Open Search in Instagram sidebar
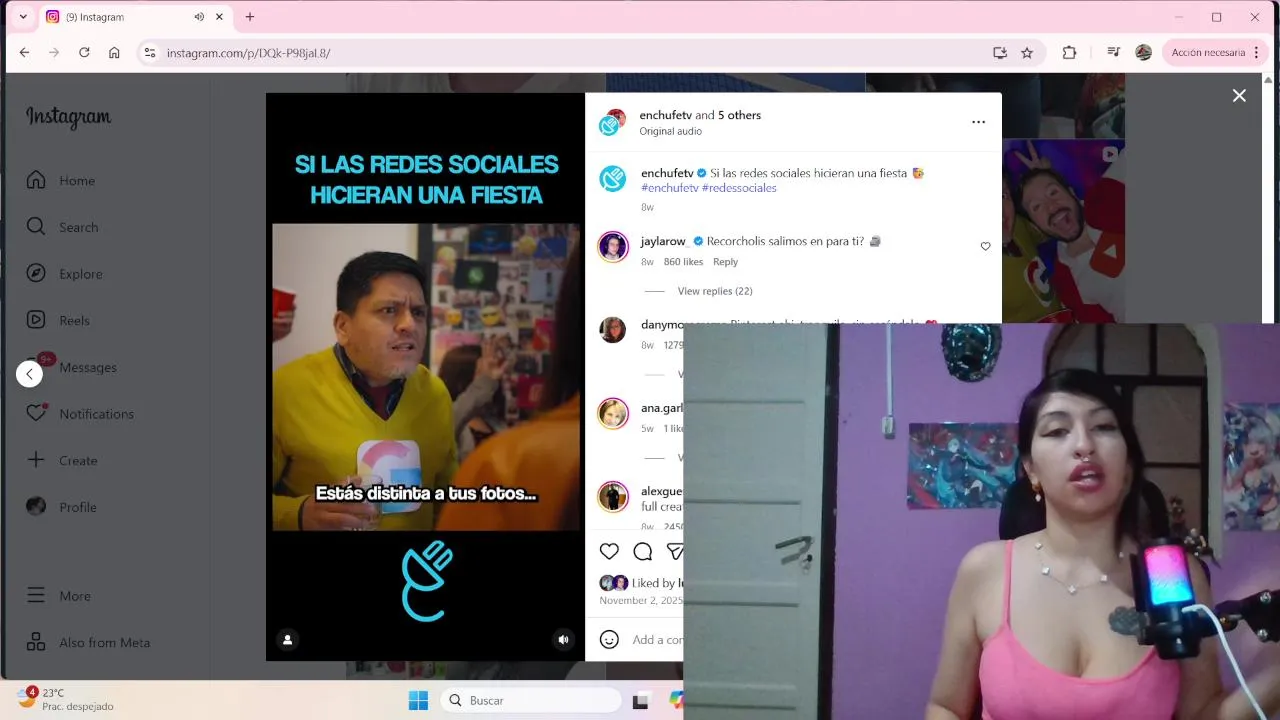This screenshot has height=720, width=1280. tap(62, 227)
